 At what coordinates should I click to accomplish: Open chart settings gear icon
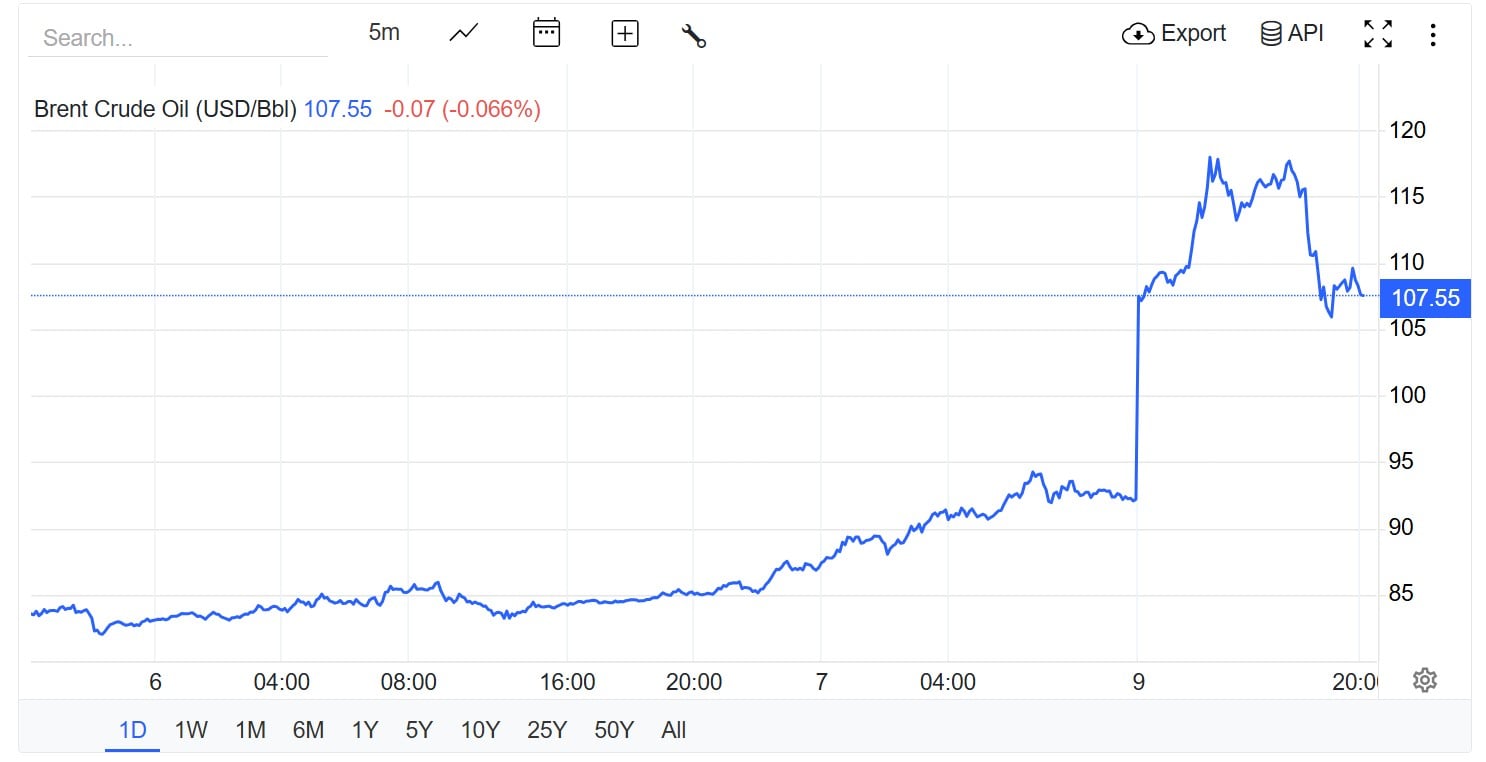[1425, 681]
